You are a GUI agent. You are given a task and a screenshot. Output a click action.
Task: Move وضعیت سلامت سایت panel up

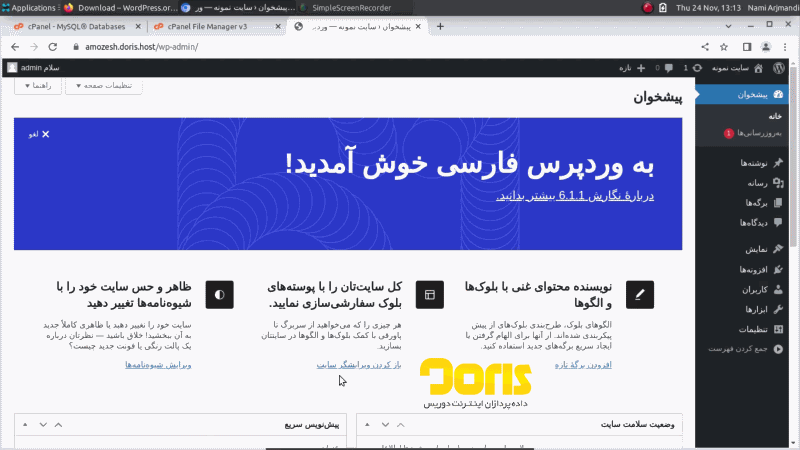[401, 424]
